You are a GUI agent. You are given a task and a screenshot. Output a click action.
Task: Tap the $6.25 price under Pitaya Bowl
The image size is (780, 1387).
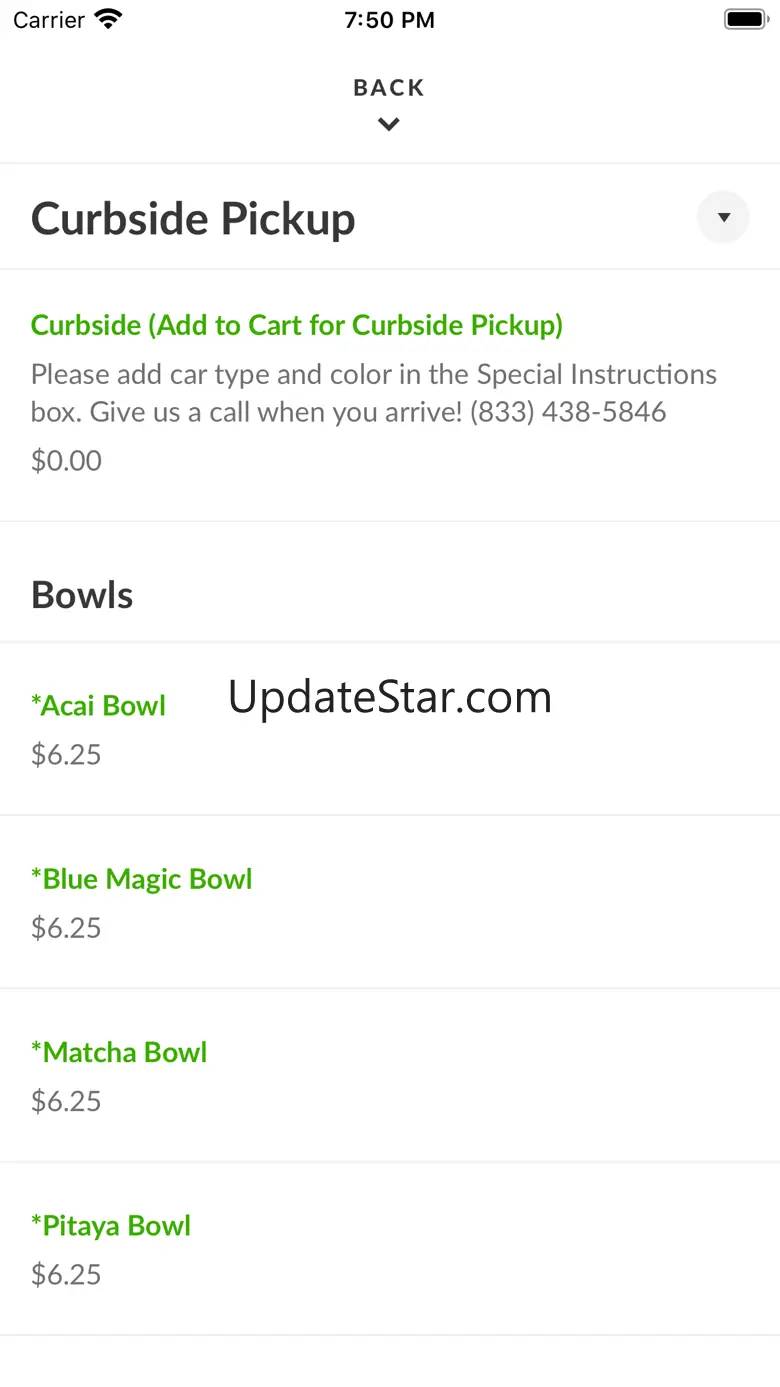pos(66,1275)
